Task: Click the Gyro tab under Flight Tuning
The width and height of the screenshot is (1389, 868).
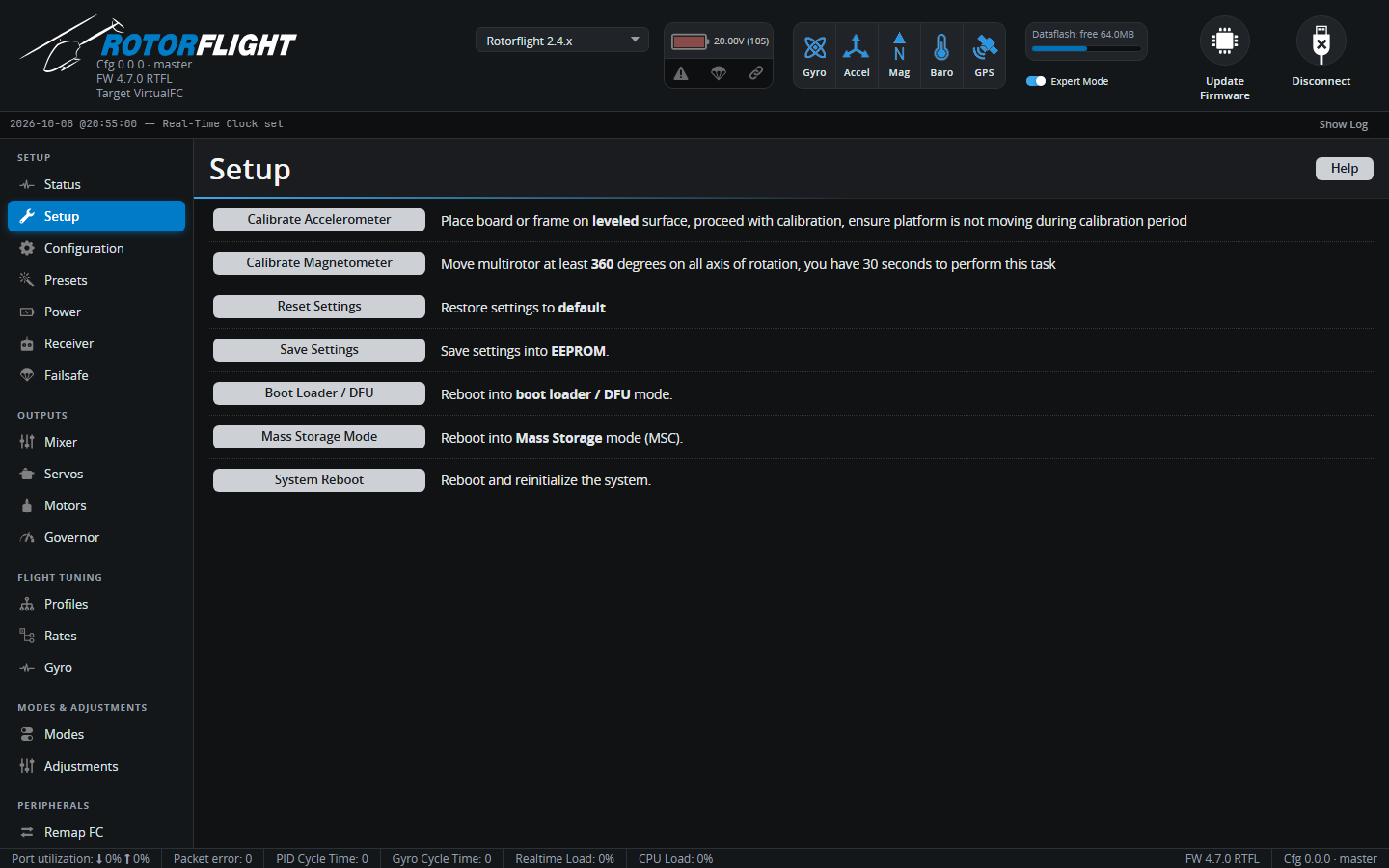Action: [96, 667]
